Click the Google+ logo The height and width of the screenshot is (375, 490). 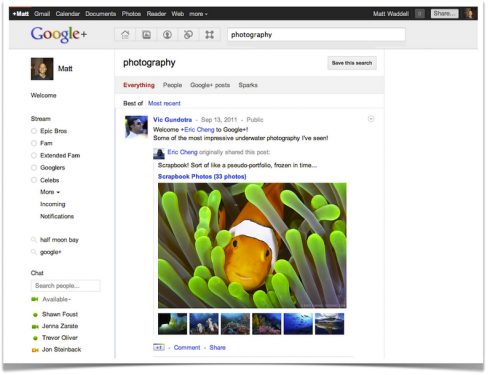pyautogui.click(x=59, y=34)
